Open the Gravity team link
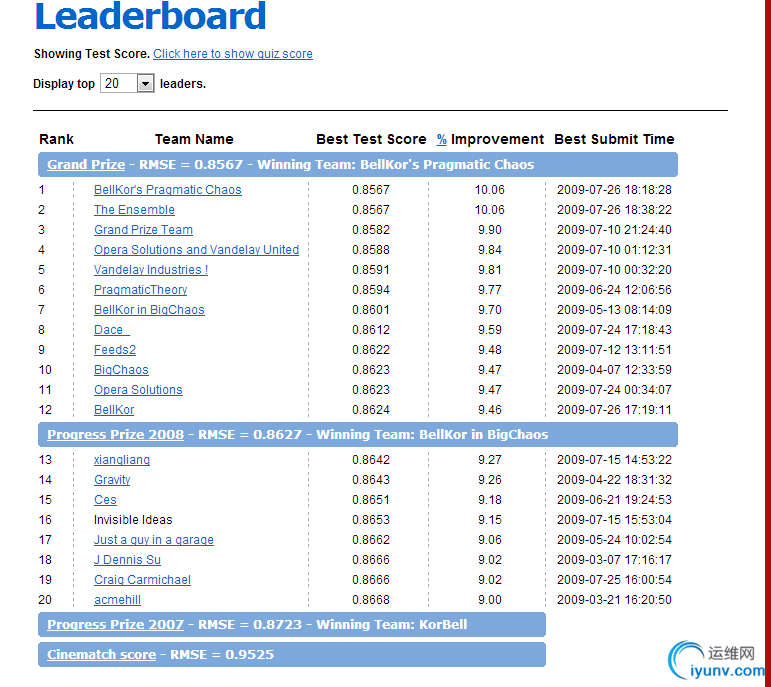This screenshot has height=687, width=771. tap(112, 480)
